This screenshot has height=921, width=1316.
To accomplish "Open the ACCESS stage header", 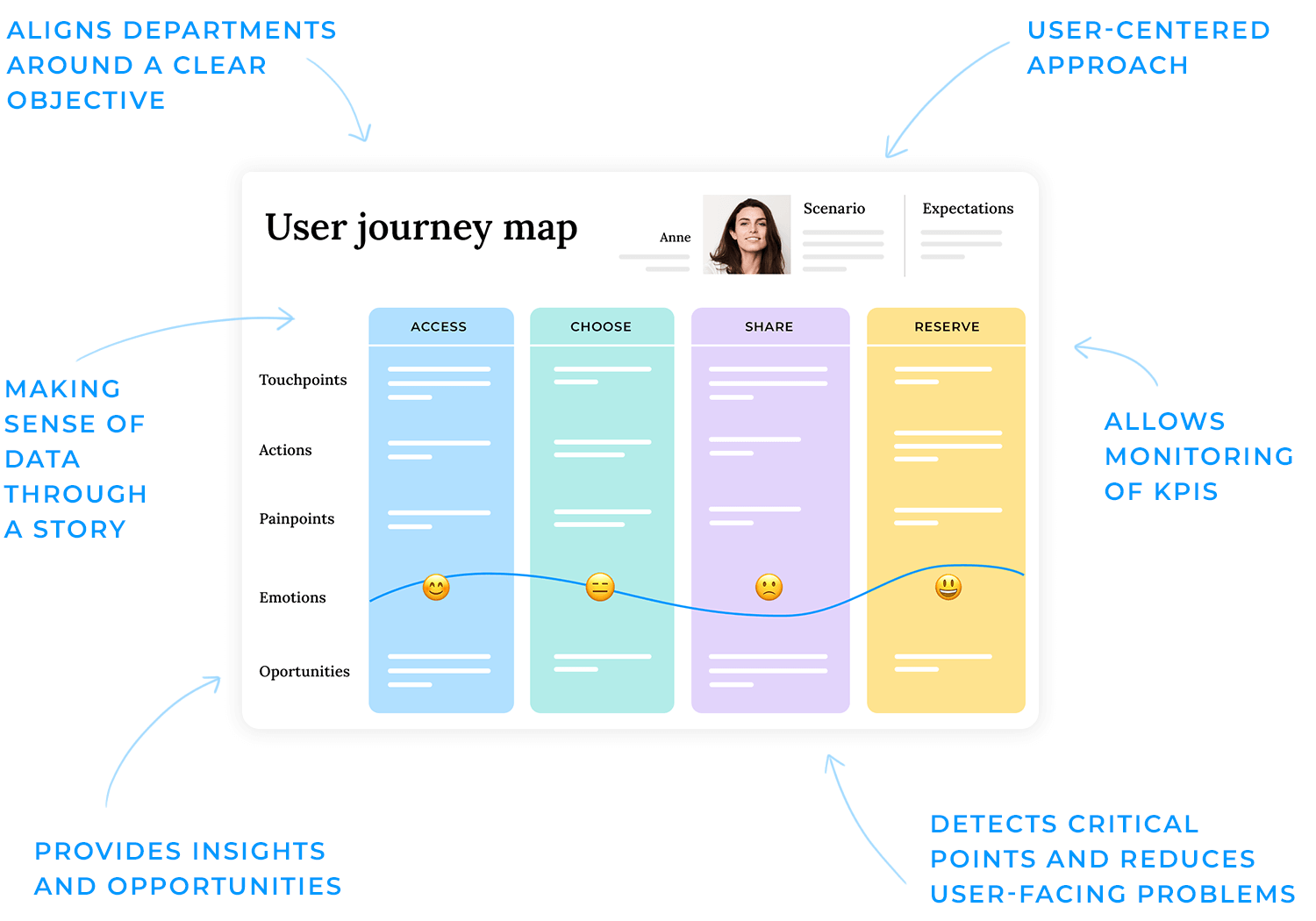I will click(441, 326).
